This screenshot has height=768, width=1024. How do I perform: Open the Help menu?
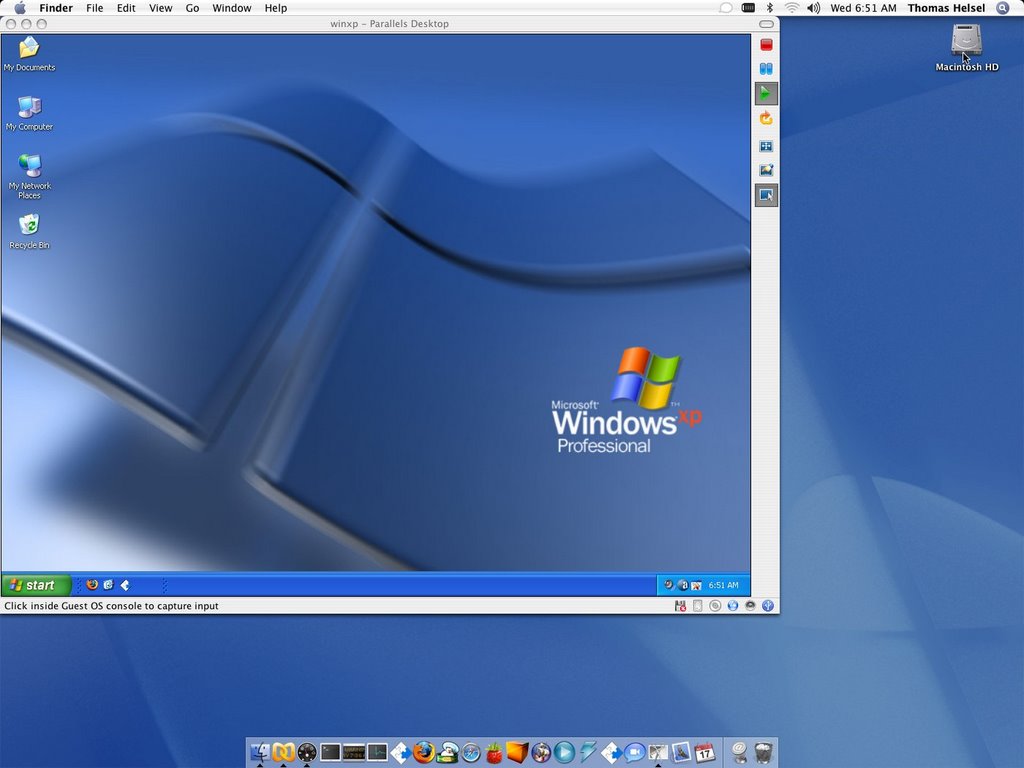(276, 8)
